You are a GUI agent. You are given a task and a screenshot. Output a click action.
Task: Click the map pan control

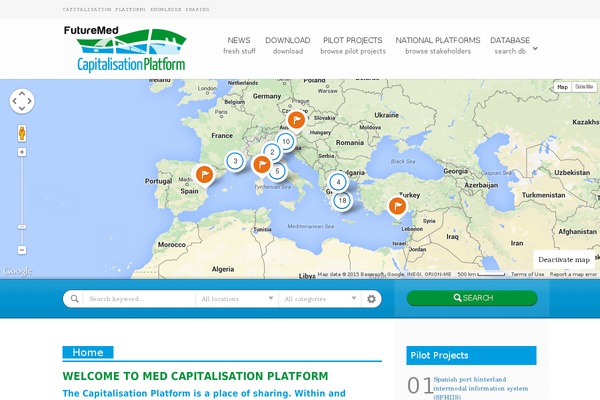pyautogui.click(x=22, y=101)
